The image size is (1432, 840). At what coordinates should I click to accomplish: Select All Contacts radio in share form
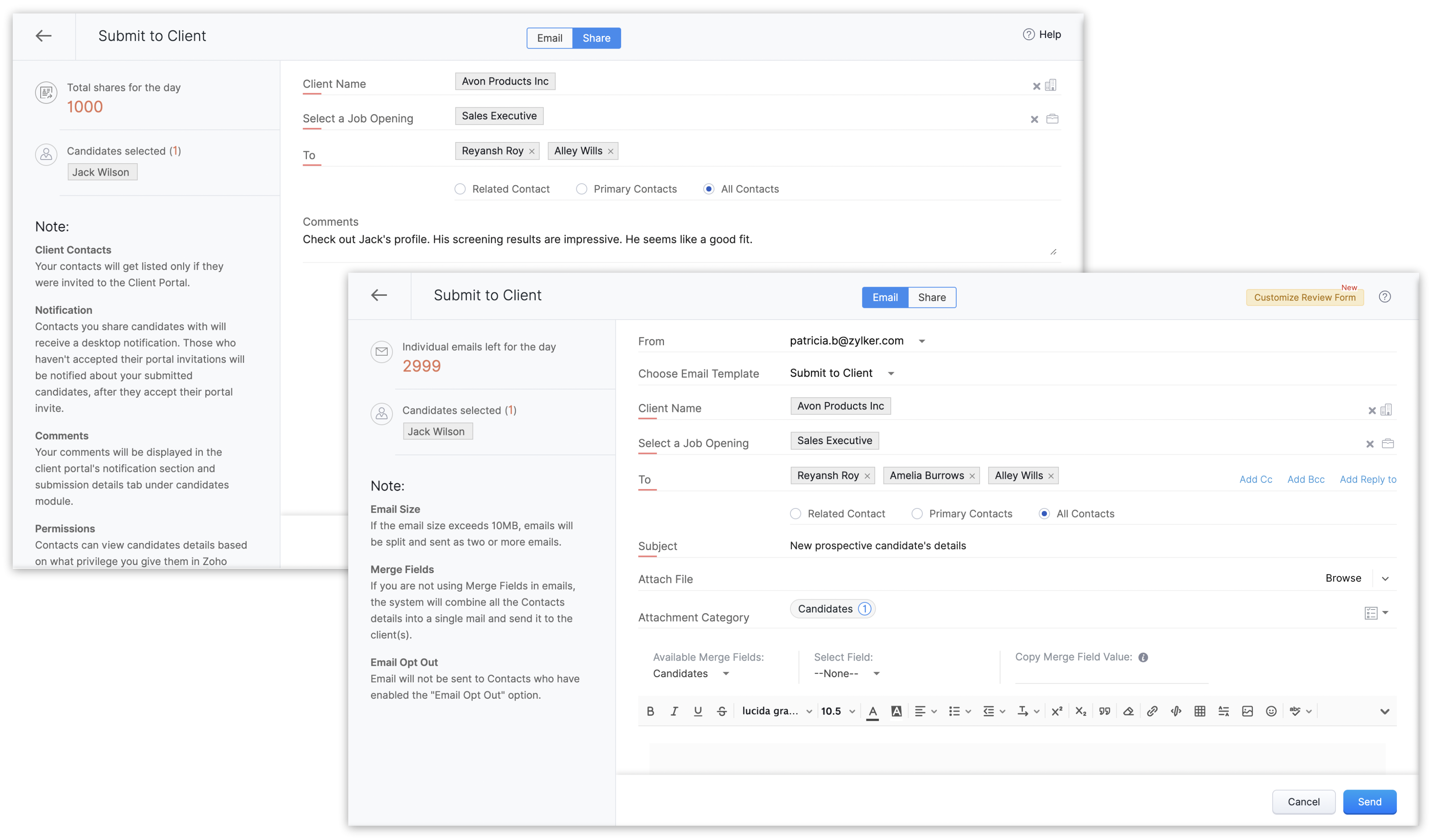tap(709, 189)
